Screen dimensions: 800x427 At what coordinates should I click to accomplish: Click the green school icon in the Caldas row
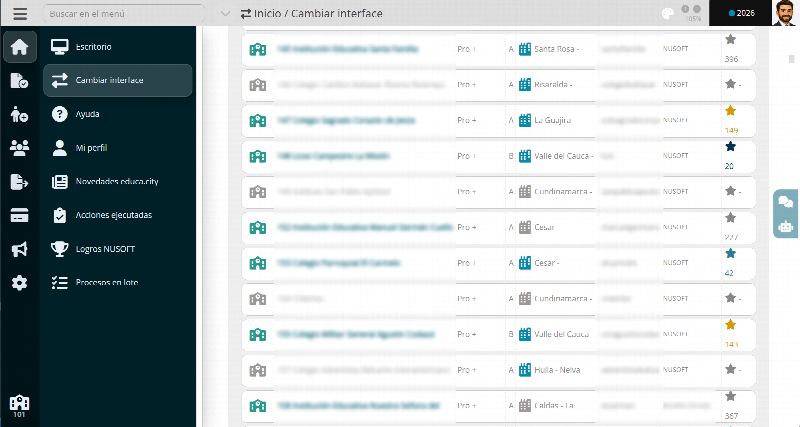click(258, 406)
